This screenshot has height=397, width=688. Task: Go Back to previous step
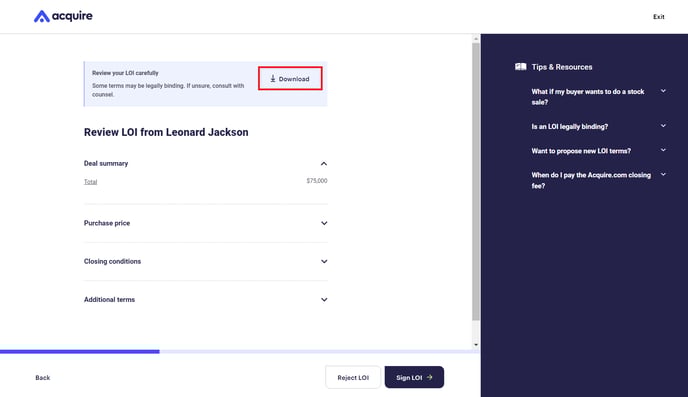coord(43,378)
